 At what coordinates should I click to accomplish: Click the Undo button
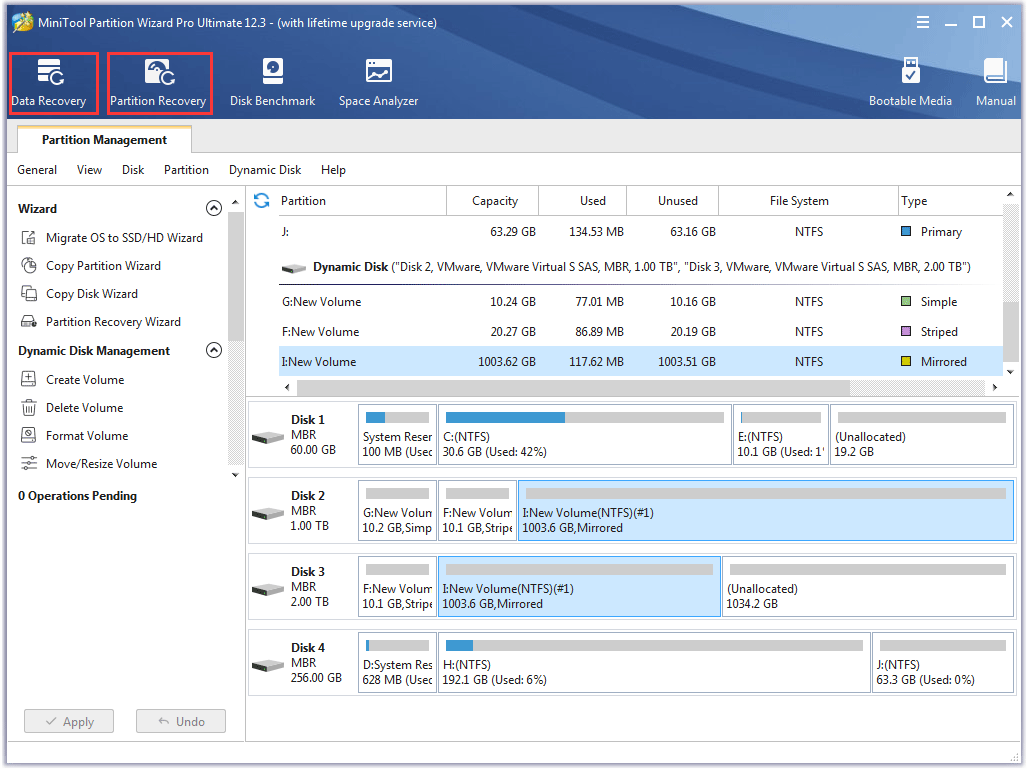tap(180, 721)
